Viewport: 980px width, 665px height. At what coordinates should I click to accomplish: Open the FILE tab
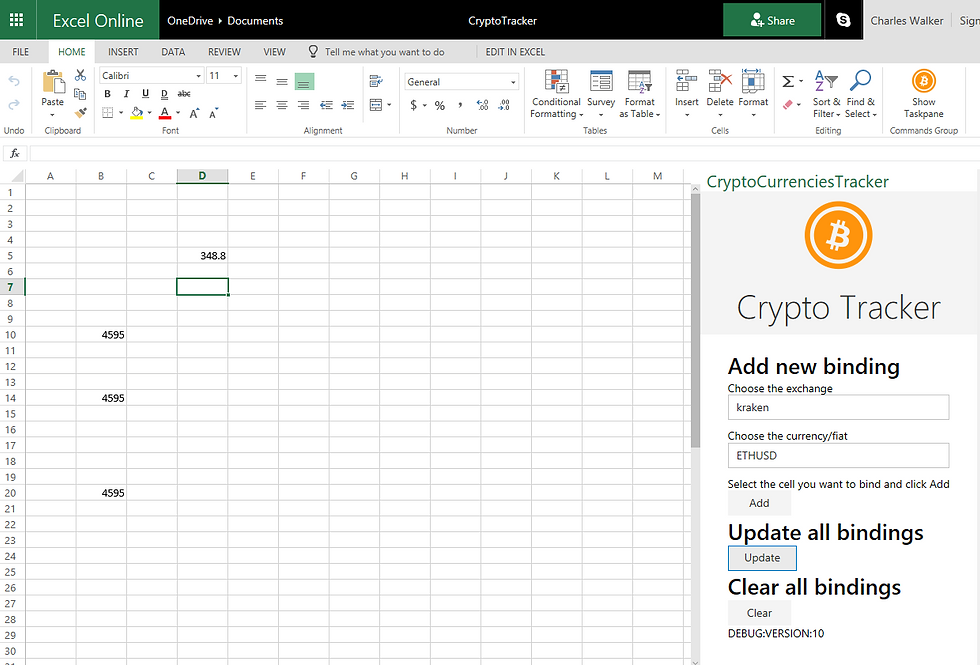pos(21,52)
